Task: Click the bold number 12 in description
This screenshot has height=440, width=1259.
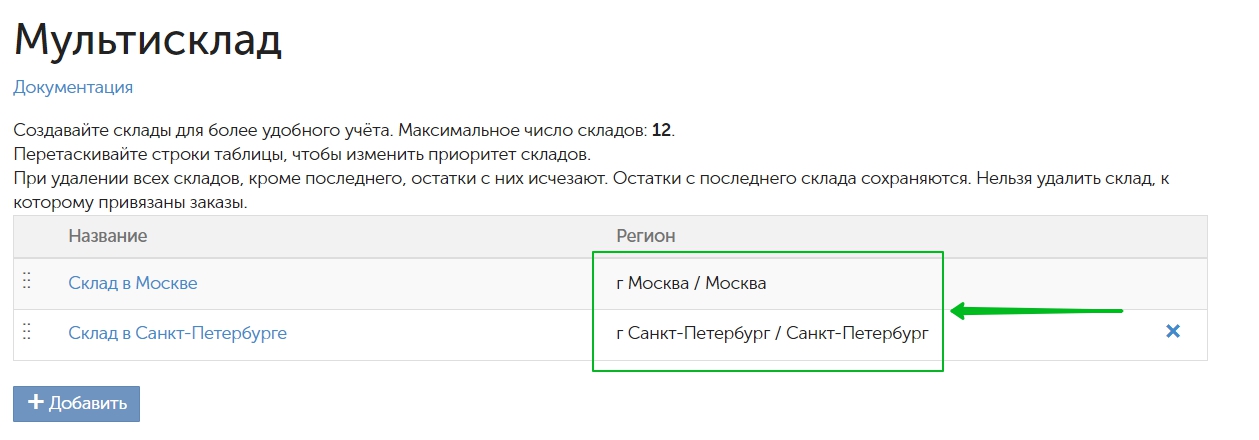Action: pos(661,131)
